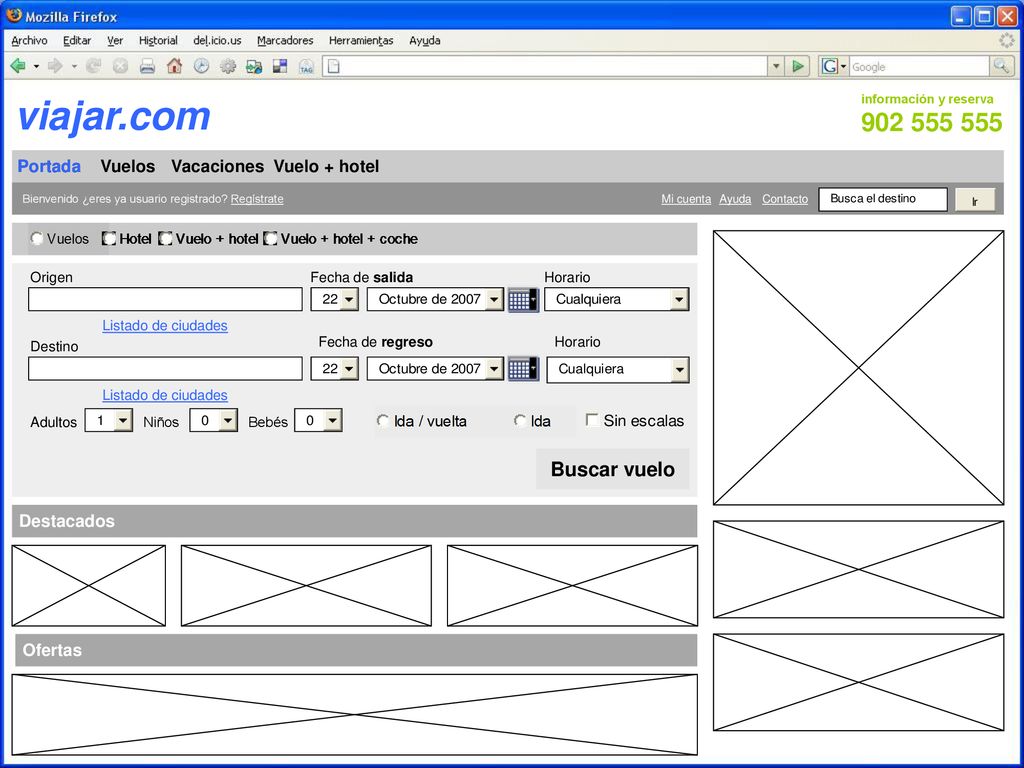Click the Google search engine icon

[x=829, y=66]
